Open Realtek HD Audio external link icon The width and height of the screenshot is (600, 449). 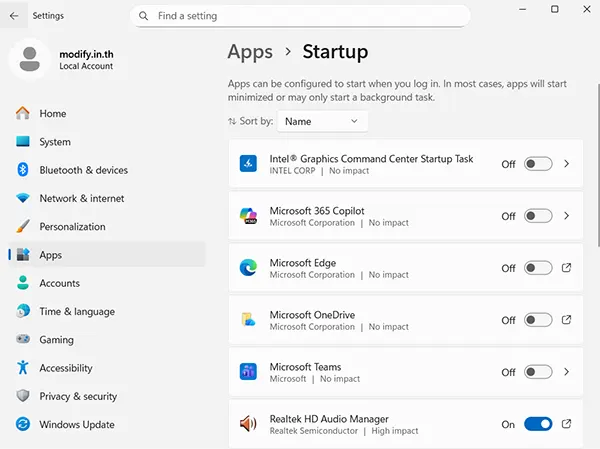(566, 424)
